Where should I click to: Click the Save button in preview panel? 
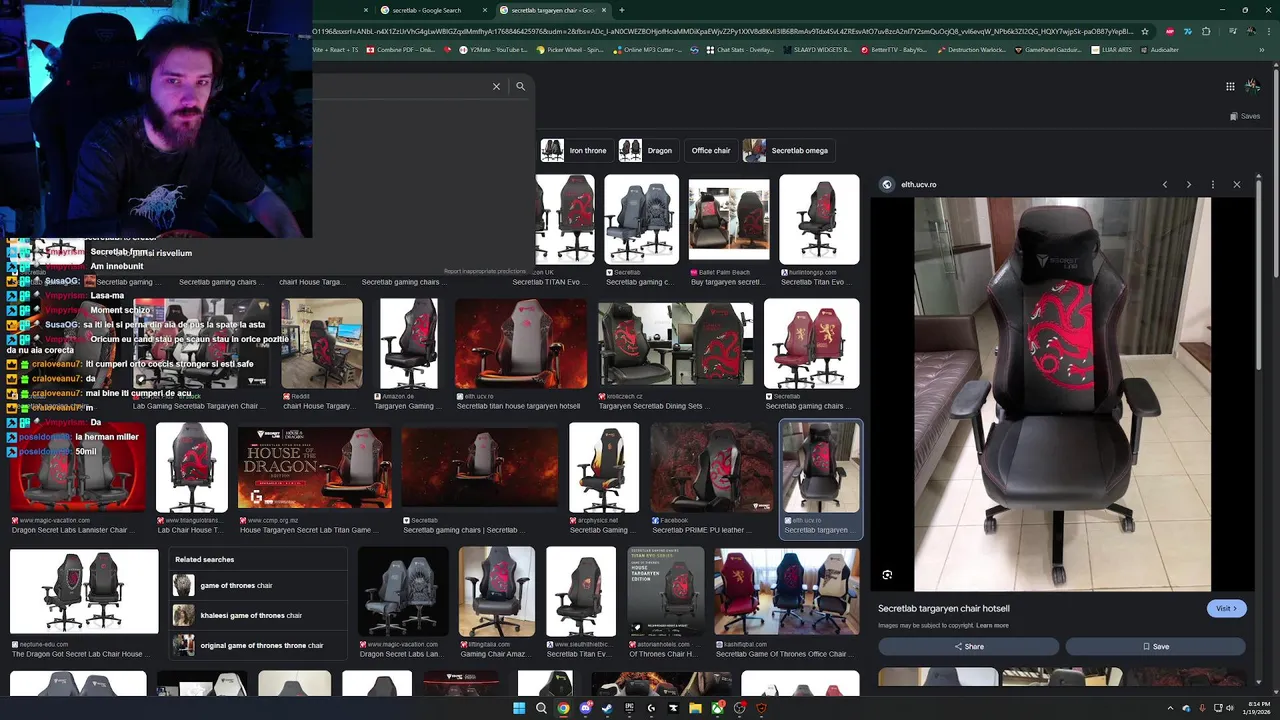(1155, 646)
